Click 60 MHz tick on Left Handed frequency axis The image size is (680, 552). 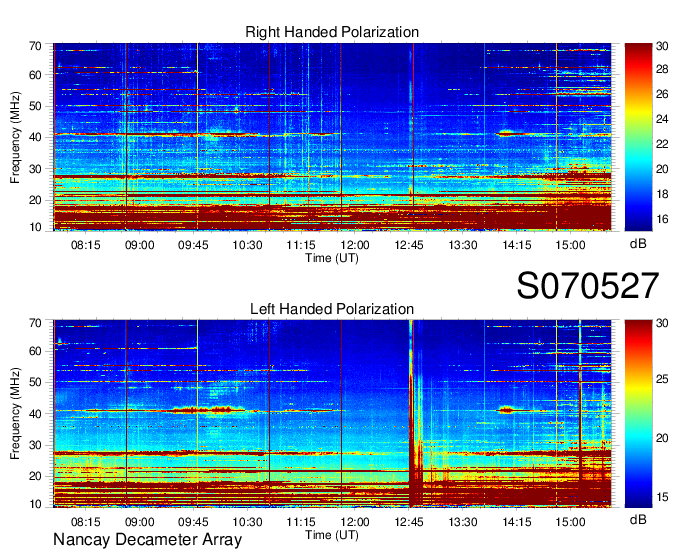pyautogui.click(x=35, y=351)
